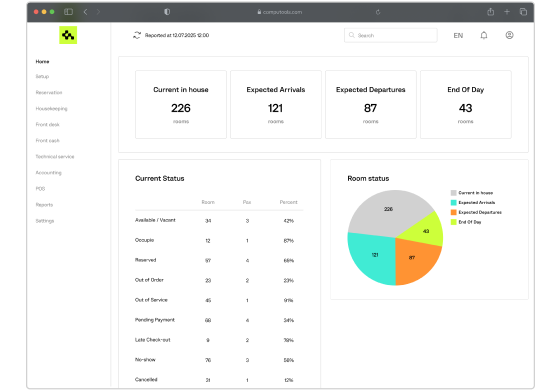Show tab overview icon in browser
560x391 pixels.
(523, 12)
